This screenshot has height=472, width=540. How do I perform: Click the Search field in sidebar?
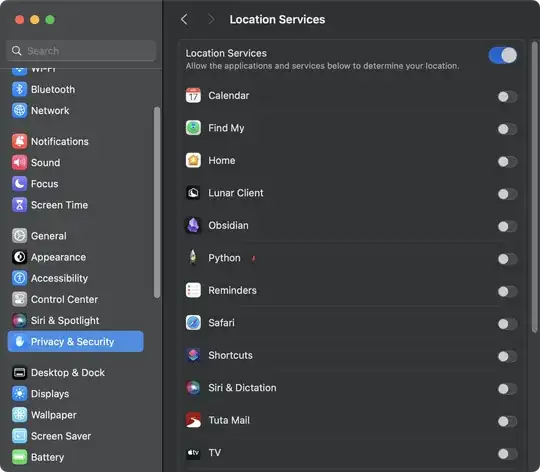(x=81, y=51)
